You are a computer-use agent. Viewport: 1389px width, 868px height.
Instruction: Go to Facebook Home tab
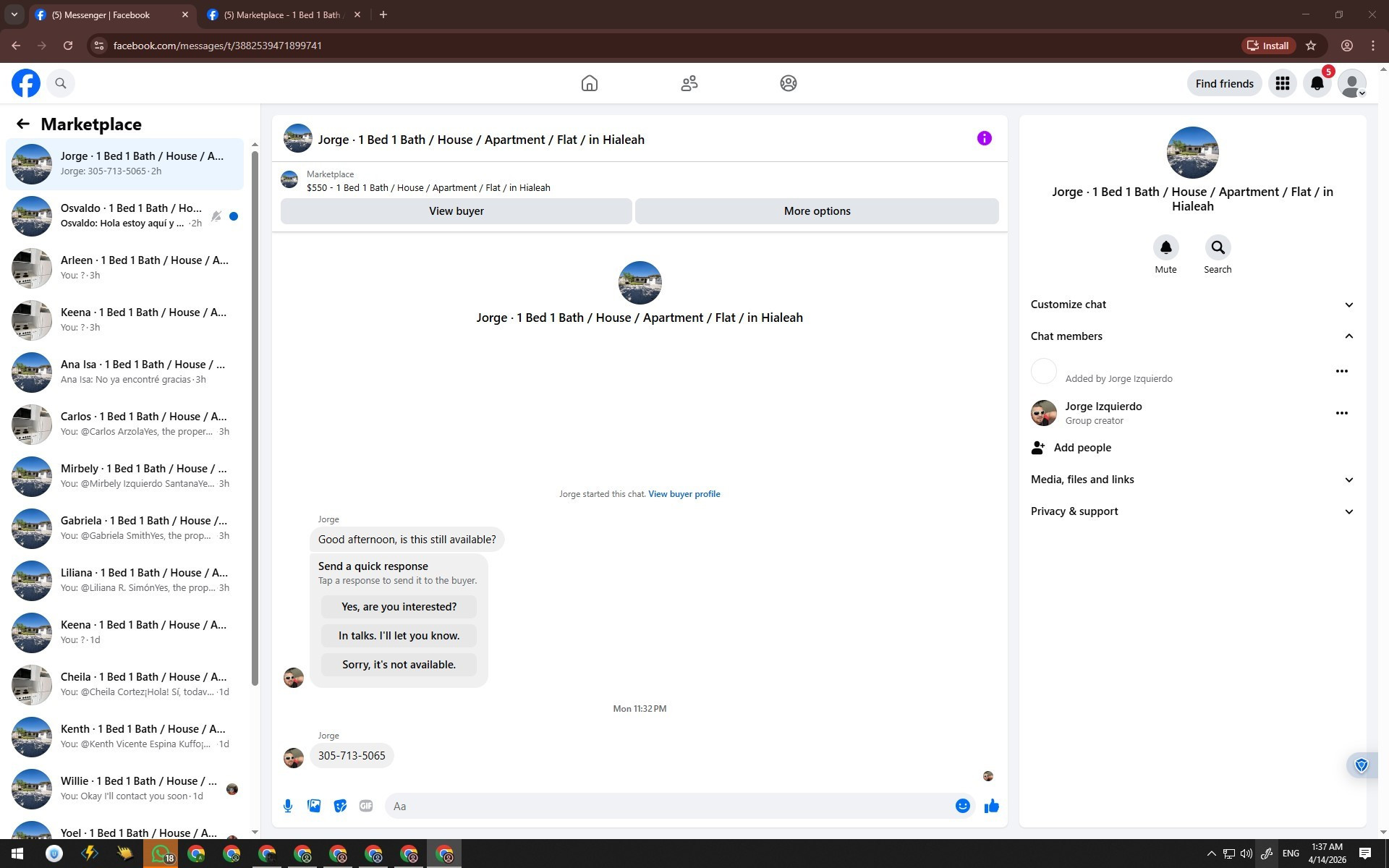[589, 83]
